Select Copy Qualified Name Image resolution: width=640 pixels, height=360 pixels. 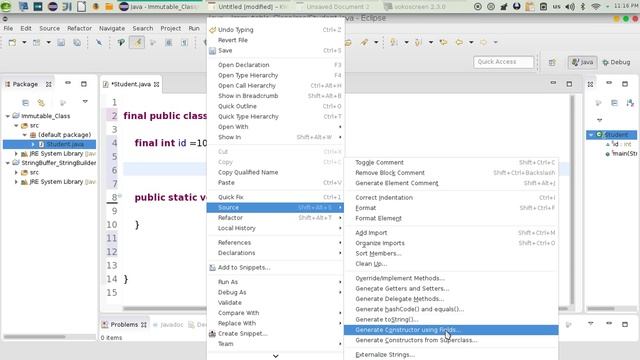click(x=276, y=172)
